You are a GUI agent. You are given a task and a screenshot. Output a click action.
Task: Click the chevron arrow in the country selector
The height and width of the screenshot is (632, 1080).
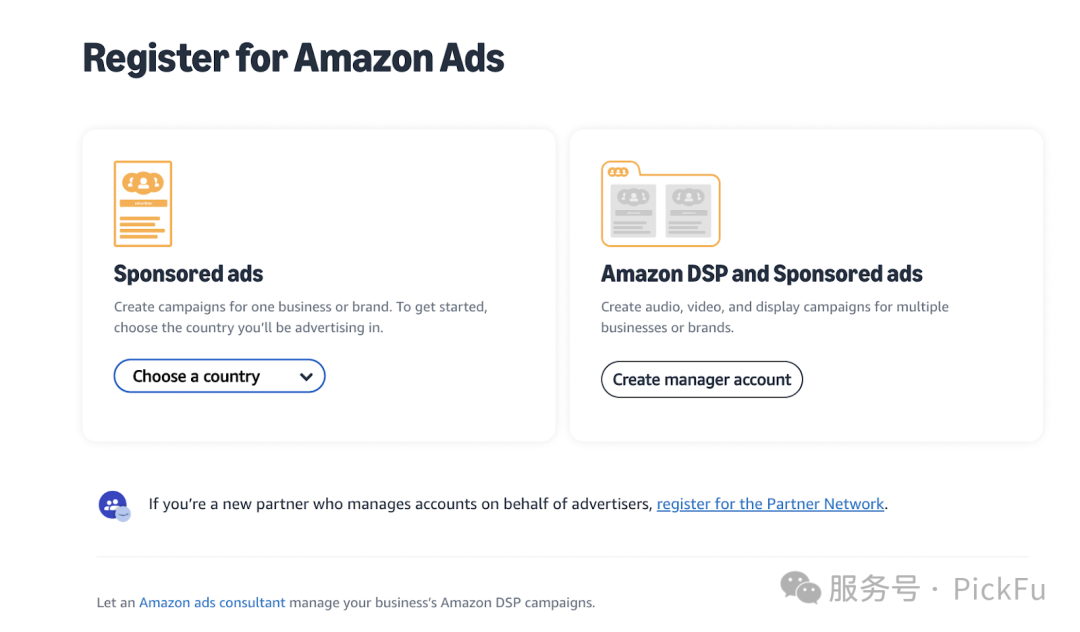306,377
